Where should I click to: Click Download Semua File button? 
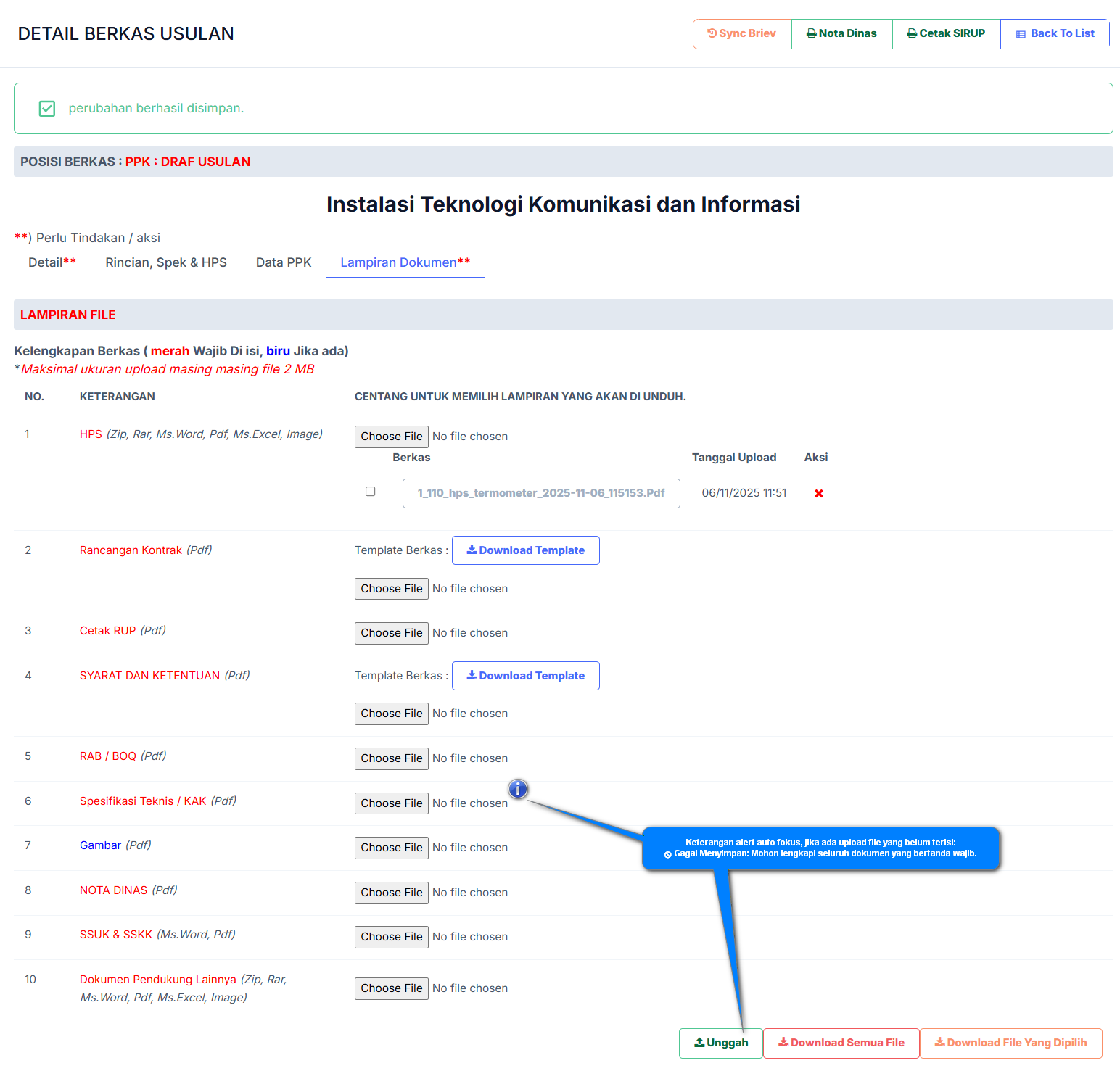coord(841,1043)
